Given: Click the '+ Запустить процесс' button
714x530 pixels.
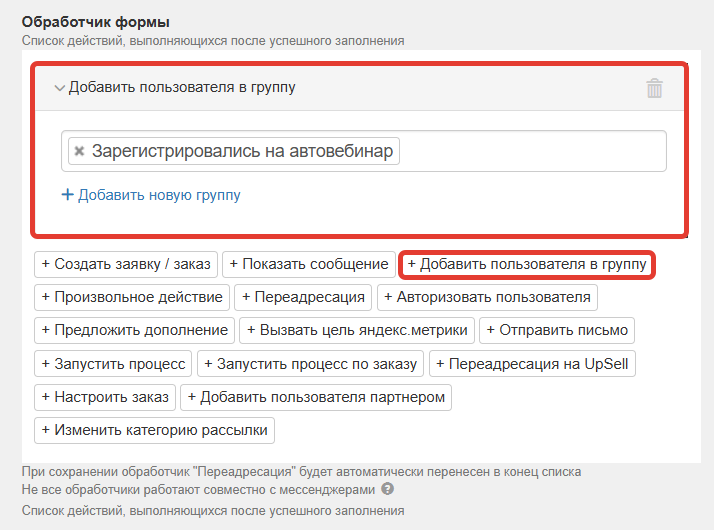Looking at the screenshot, I should click(x=113, y=364).
